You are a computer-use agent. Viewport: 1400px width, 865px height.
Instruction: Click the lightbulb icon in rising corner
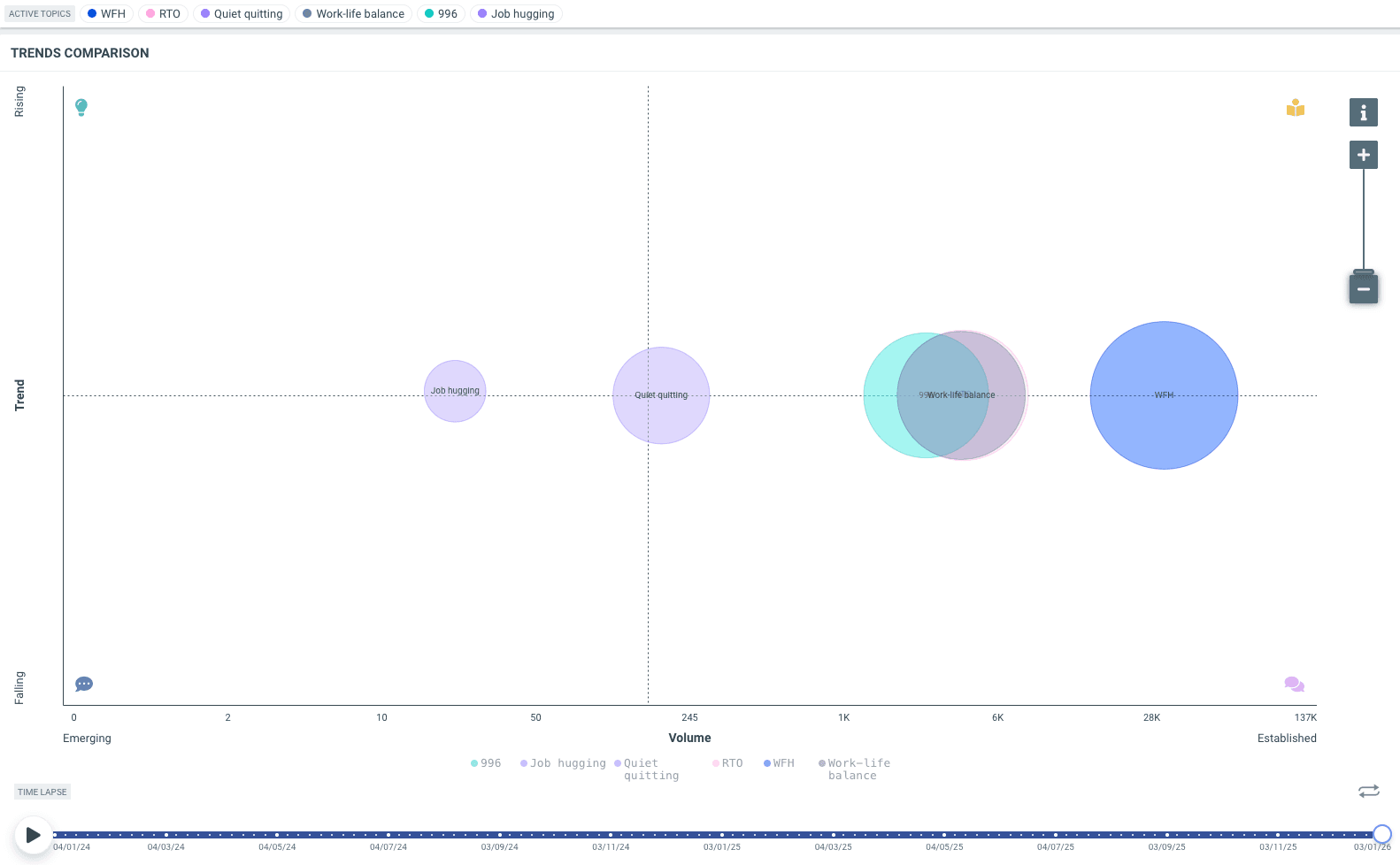pyautogui.click(x=81, y=107)
